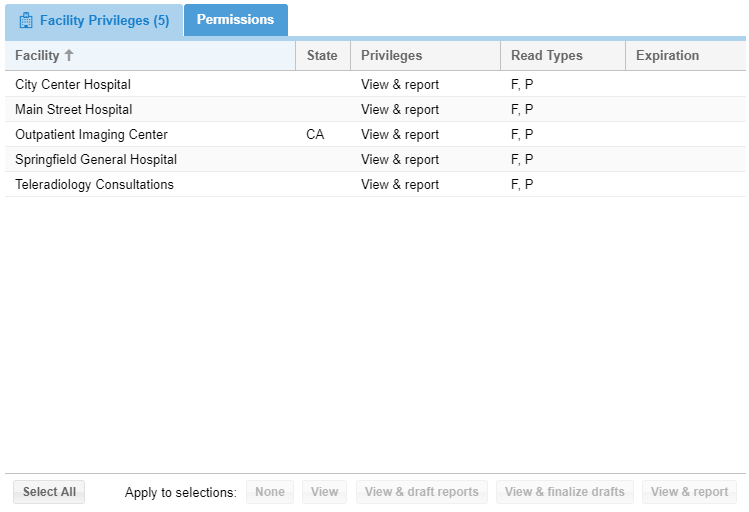
Task: Sort by the Read Types column header
Action: tap(563, 55)
